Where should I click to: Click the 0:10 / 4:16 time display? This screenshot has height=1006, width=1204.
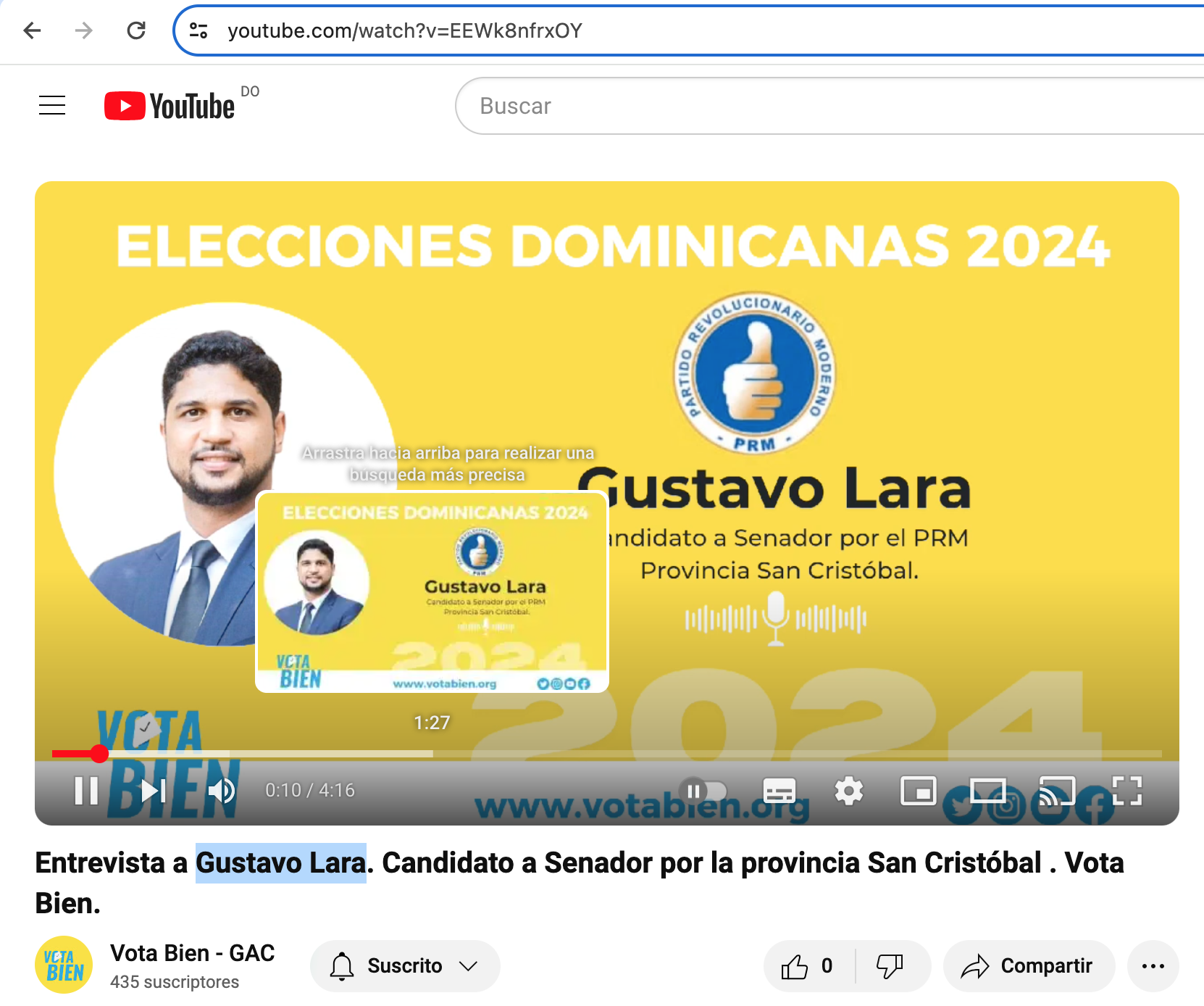coord(310,790)
